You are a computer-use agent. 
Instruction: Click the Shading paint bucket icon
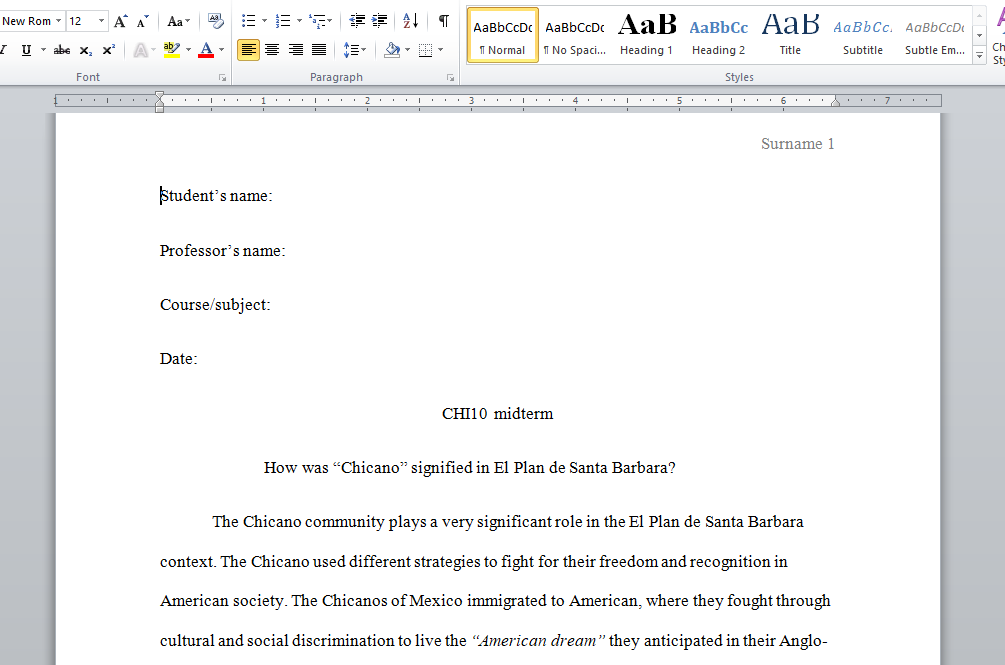coord(392,50)
